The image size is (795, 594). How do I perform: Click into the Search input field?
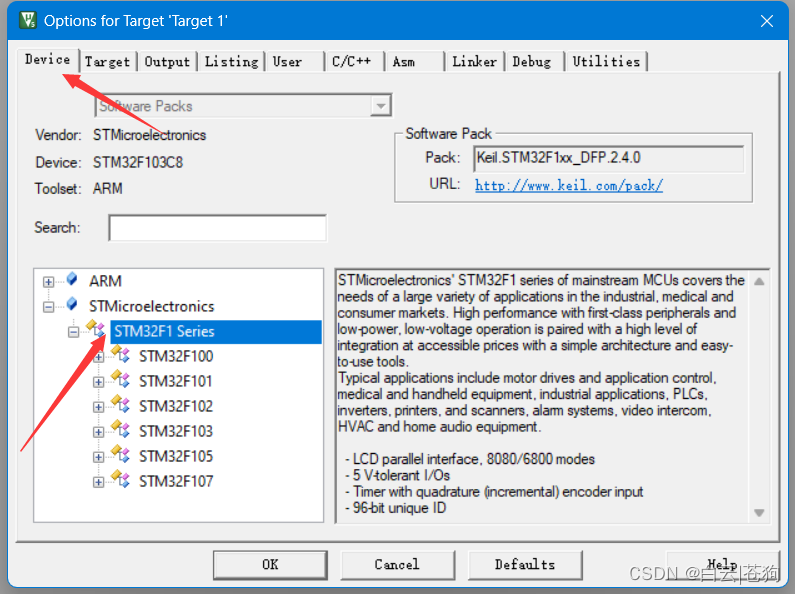[x=218, y=228]
